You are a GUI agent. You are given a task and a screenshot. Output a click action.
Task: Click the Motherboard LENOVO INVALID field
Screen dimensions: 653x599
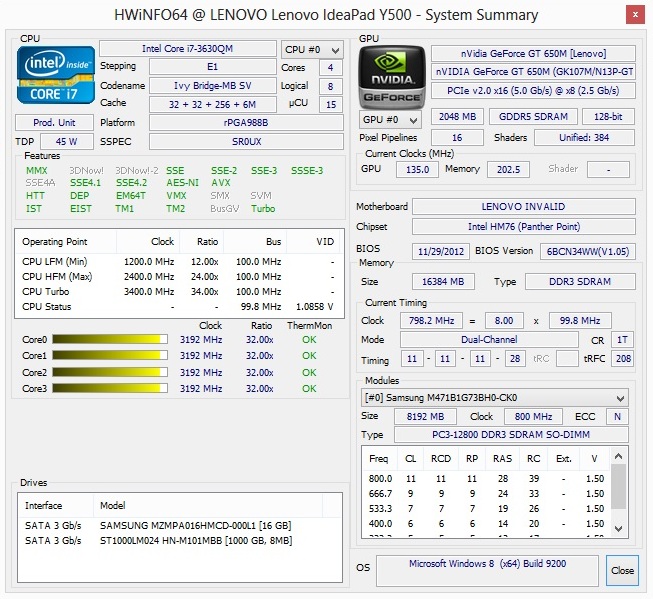click(523, 207)
